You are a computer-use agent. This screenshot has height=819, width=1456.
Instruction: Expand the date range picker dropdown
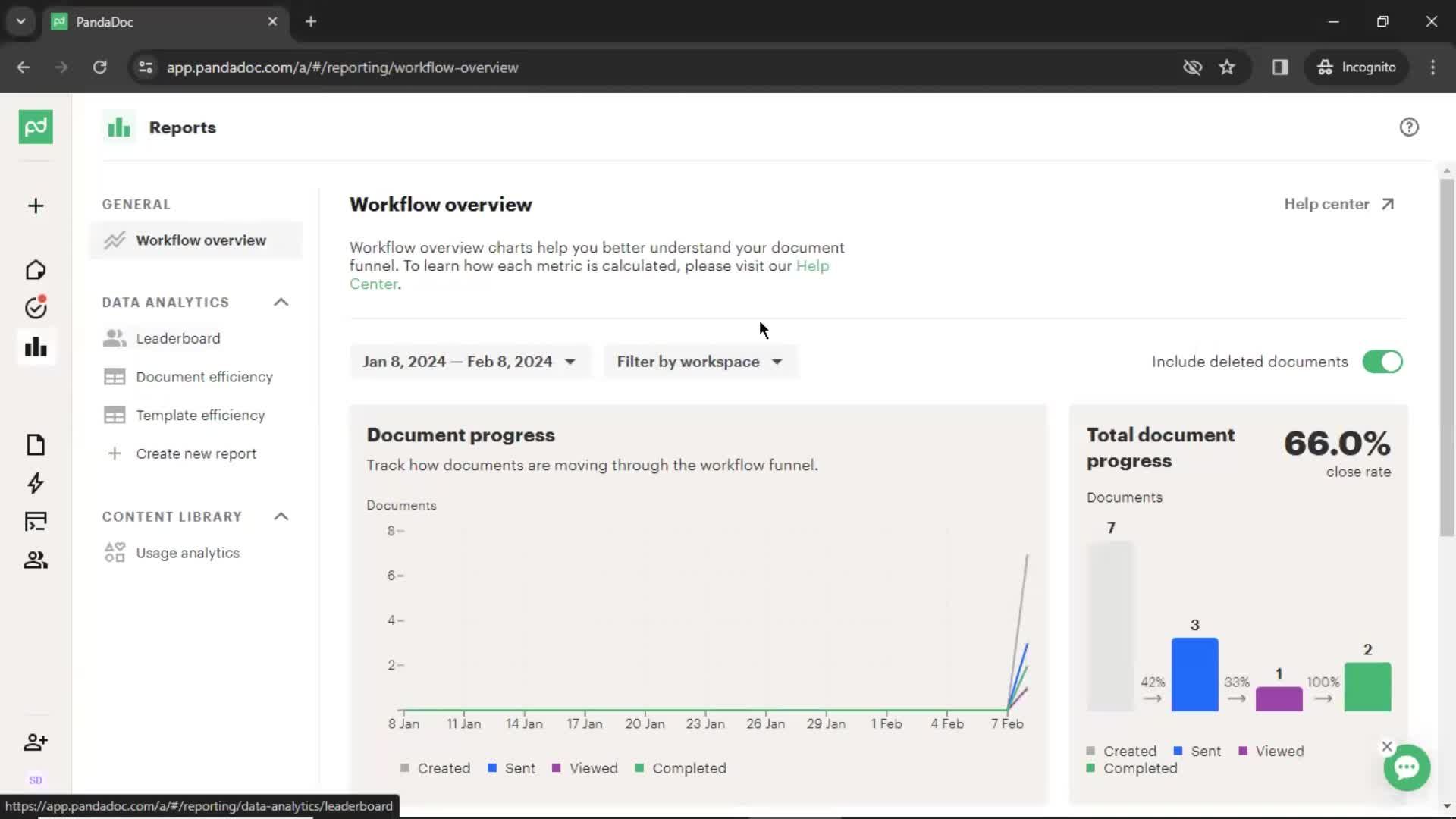[468, 361]
